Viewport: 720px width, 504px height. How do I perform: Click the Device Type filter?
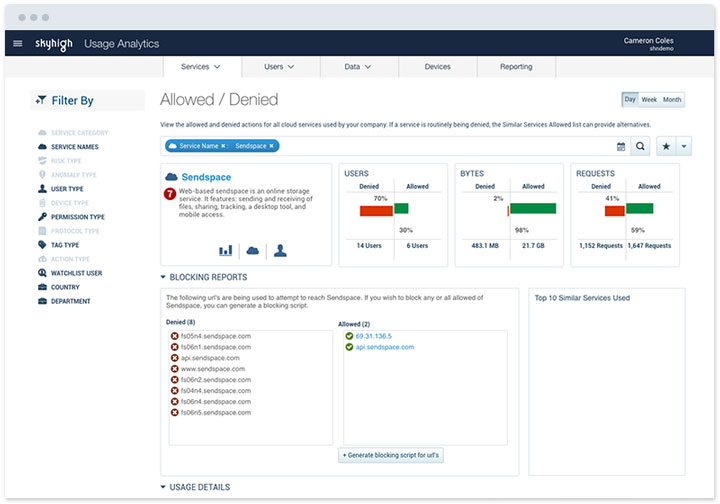tap(63, 203)
